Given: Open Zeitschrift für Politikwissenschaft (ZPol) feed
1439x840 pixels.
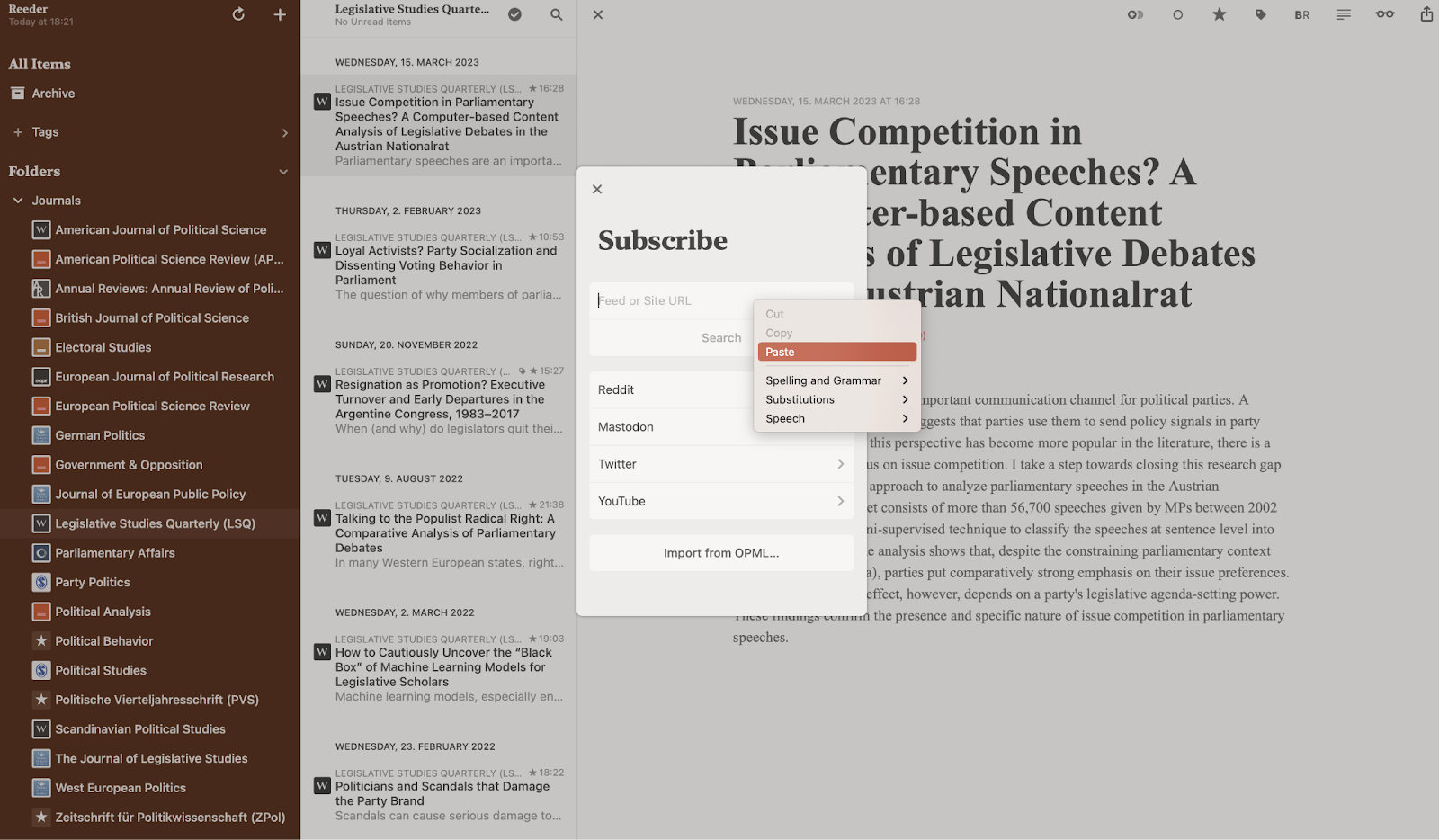Looking at the screenshot, I should click(150, 818).
